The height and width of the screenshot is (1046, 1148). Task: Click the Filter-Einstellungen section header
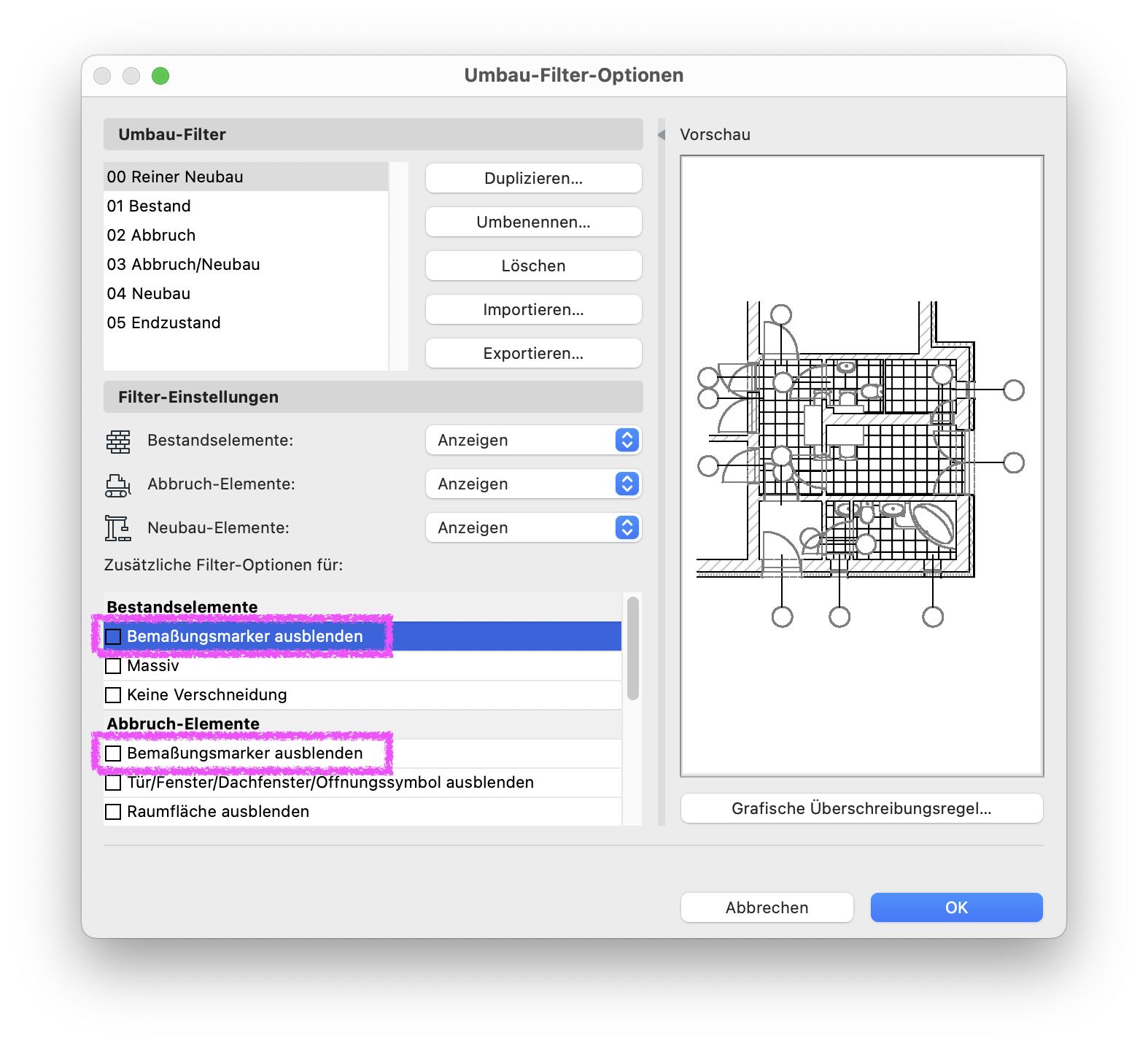pos(373,398)
